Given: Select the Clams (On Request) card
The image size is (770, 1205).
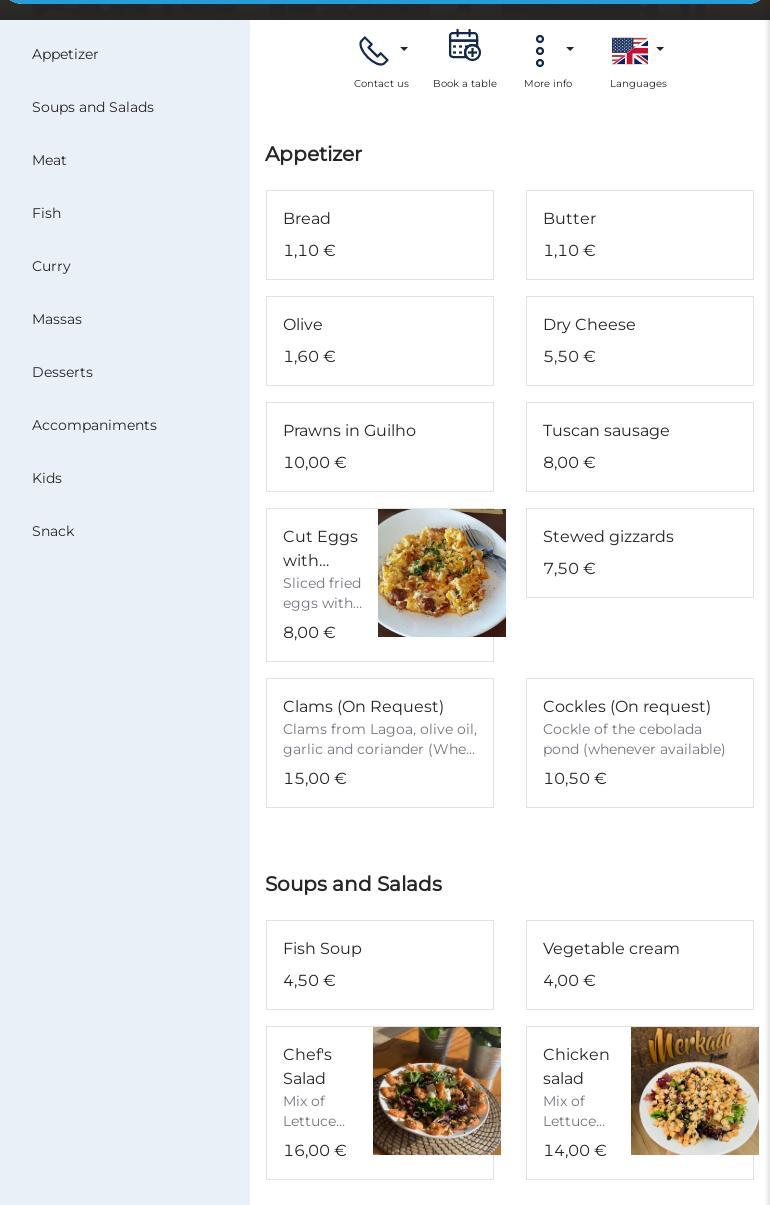Looking at the screenshot, I should click(380, 743).
